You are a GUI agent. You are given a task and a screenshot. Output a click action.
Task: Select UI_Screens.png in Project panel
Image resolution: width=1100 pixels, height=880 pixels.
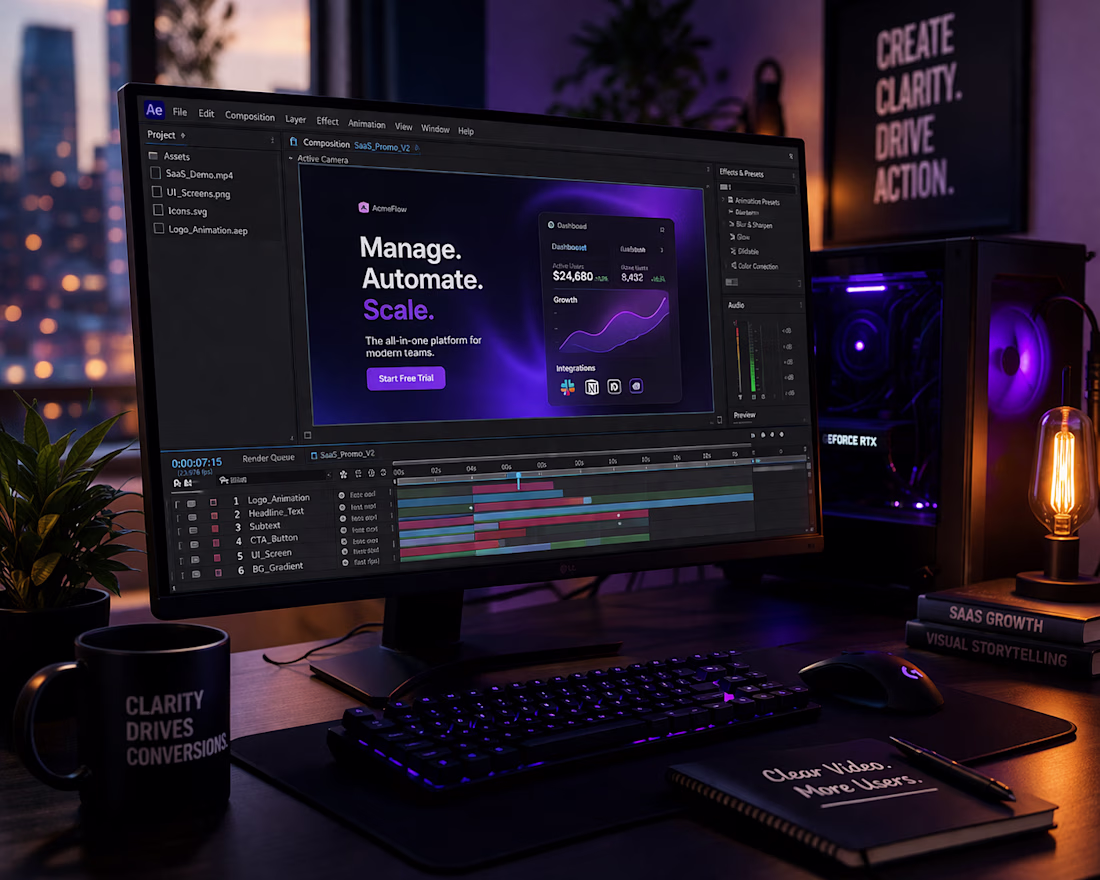199,194
